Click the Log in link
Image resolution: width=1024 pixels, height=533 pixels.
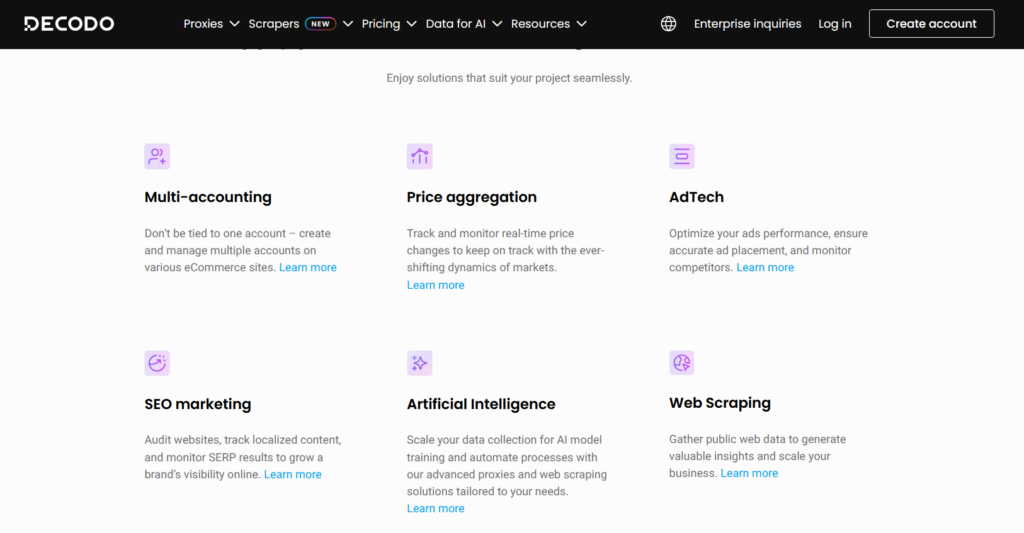click(x=835, y=24)
